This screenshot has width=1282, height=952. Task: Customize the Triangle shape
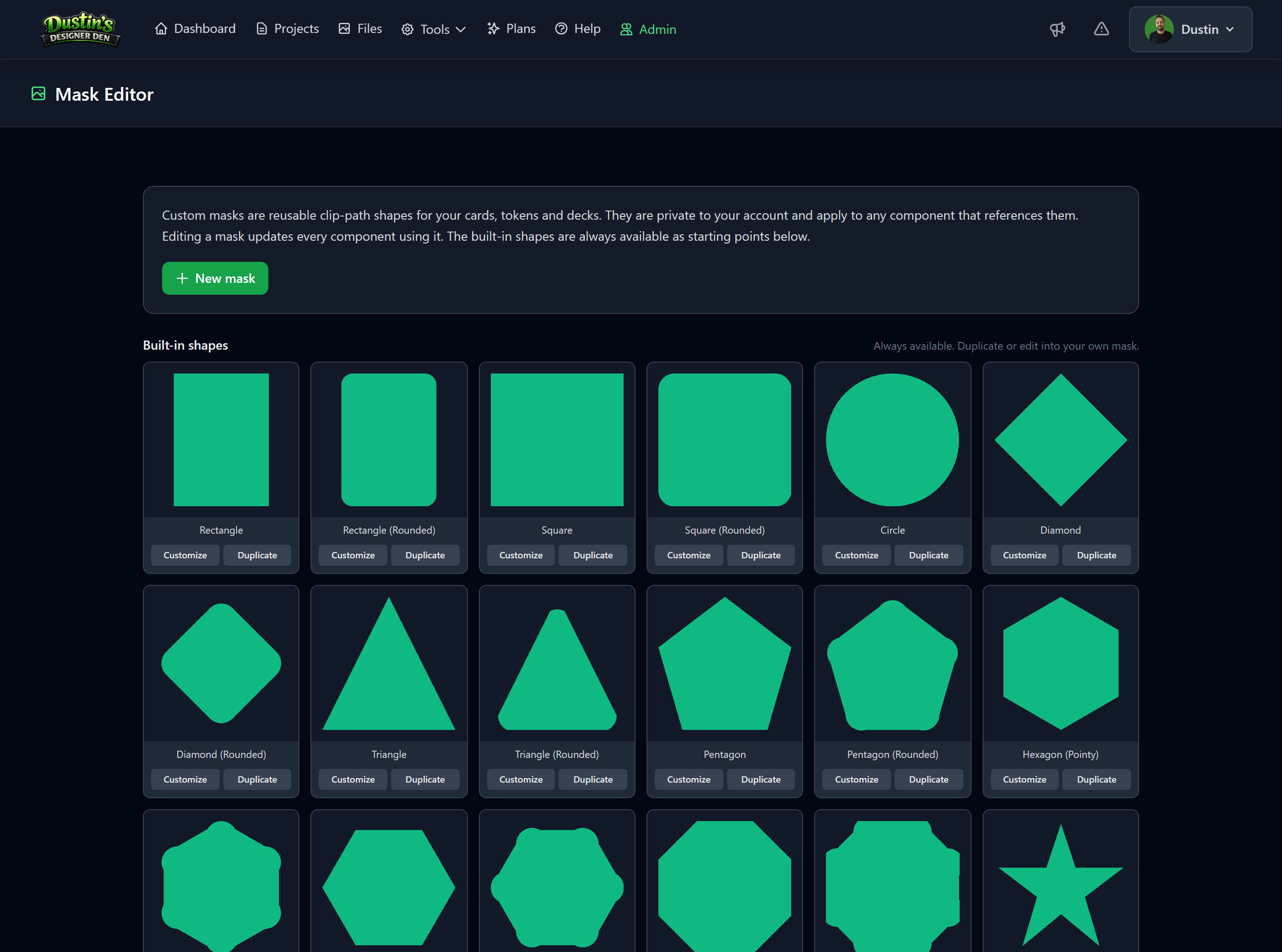point(353,779)
